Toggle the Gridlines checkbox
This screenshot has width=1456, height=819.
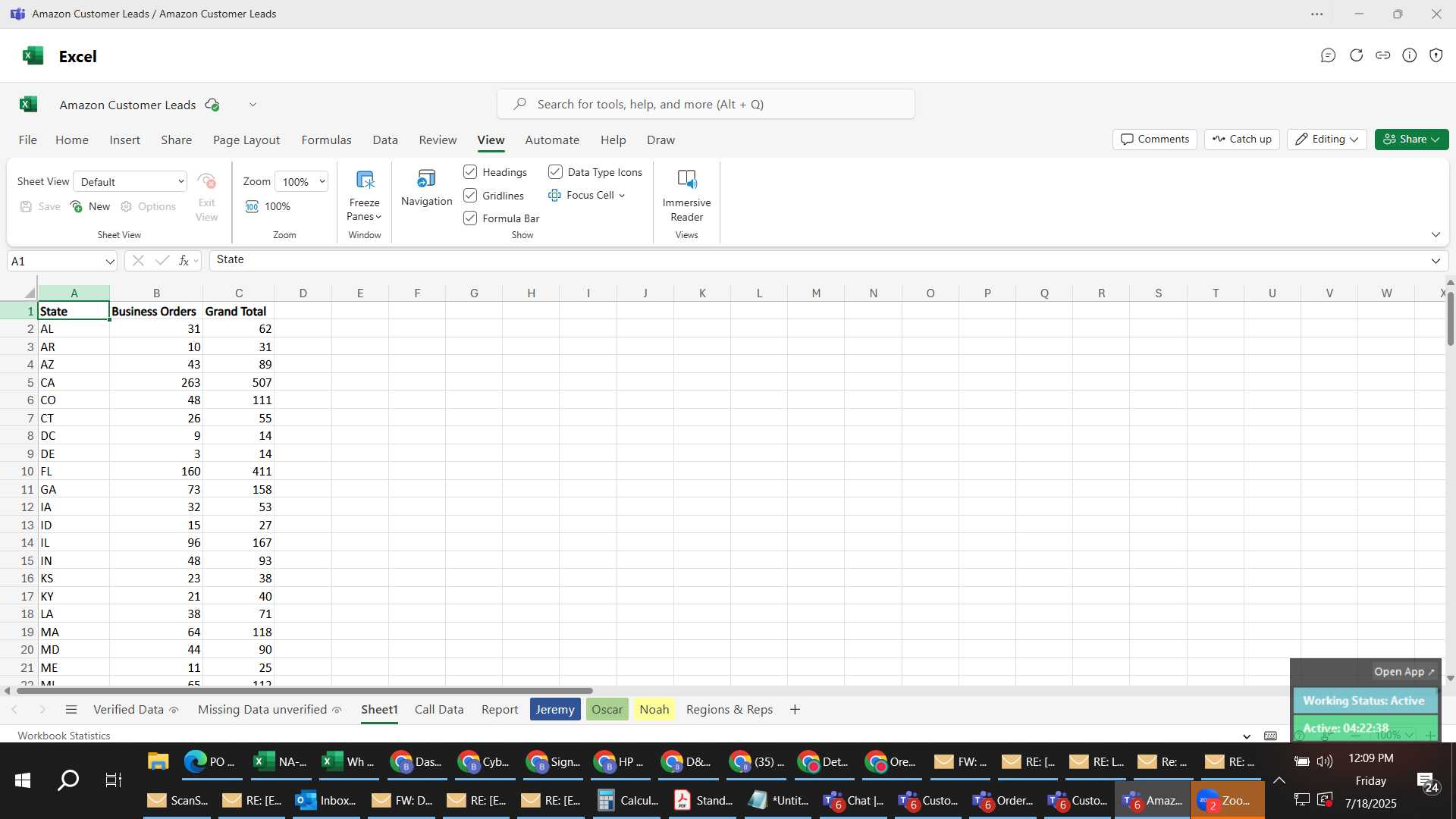pos(470,196)
